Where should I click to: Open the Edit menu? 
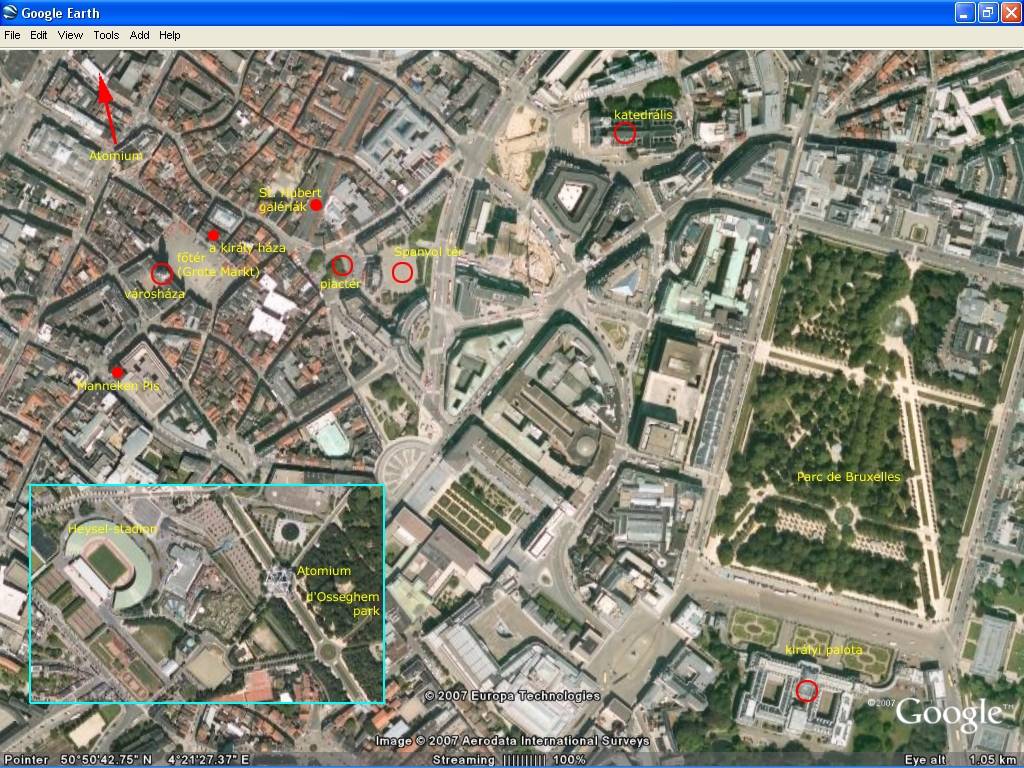coord(39,35)
